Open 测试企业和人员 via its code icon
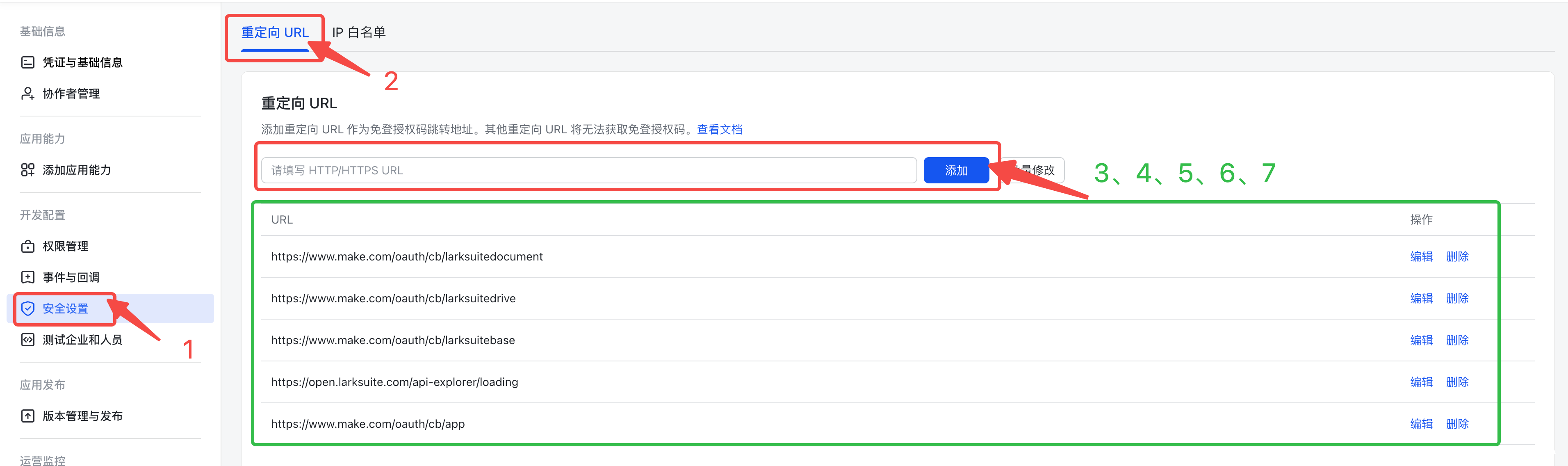The width and height of the screenshot is (1568, 466). [27, 339]
